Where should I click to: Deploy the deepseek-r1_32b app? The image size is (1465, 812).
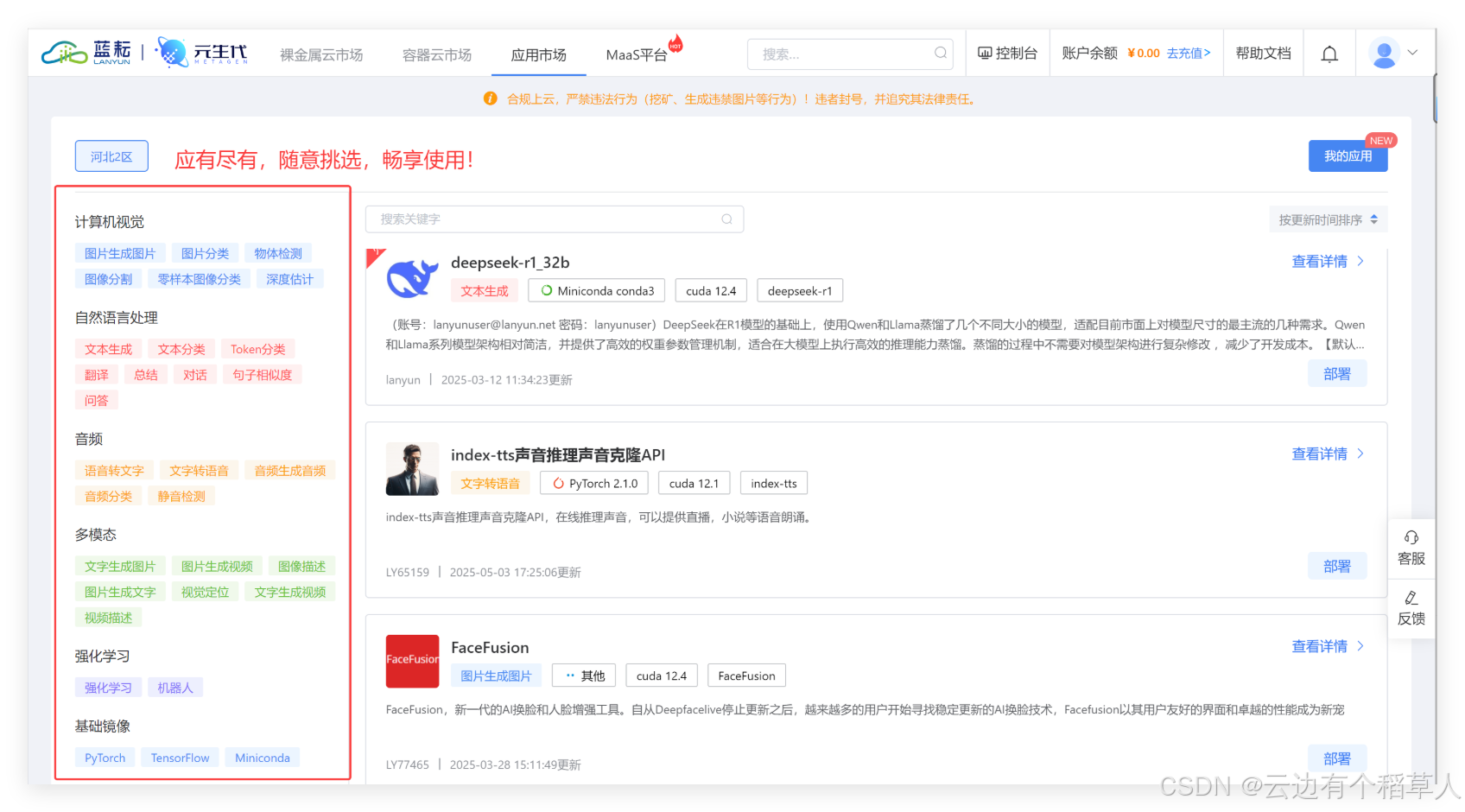[x=1336, y=374]
